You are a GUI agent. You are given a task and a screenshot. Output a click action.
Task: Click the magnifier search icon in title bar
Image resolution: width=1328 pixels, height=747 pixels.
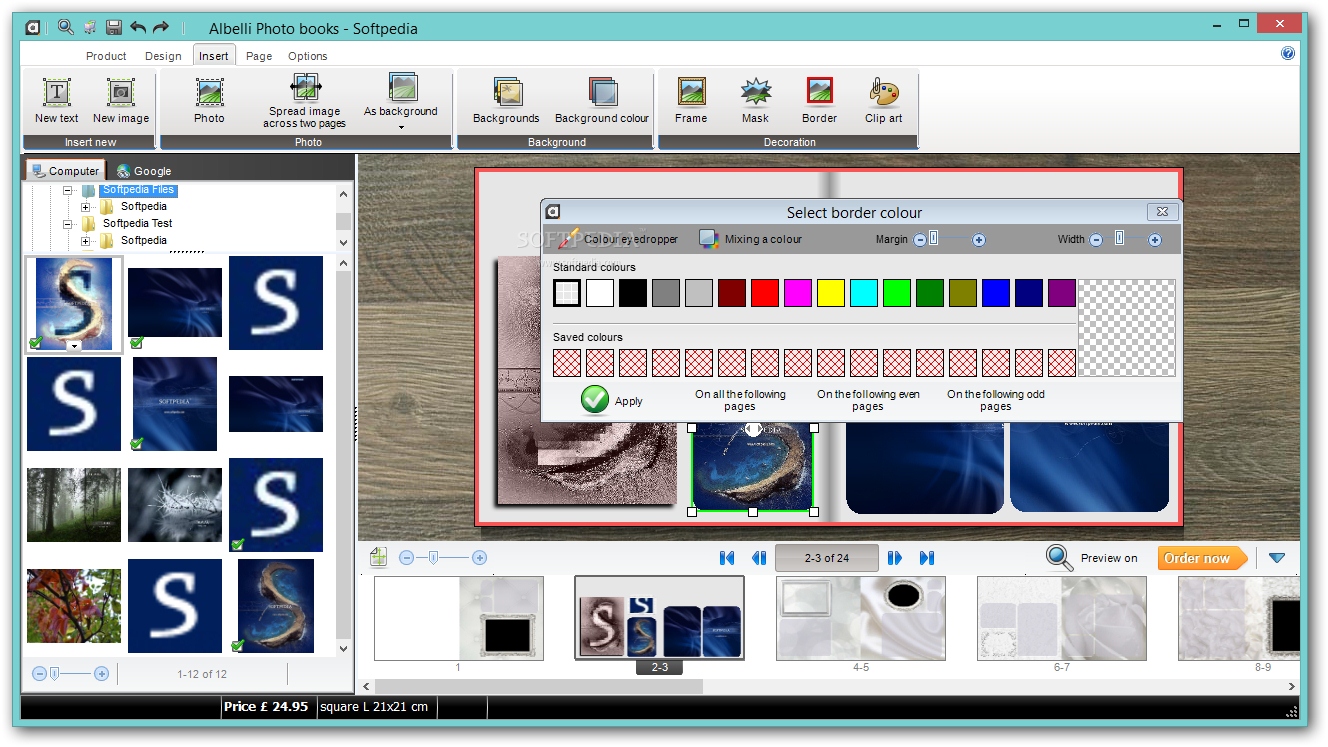(66, 27)
